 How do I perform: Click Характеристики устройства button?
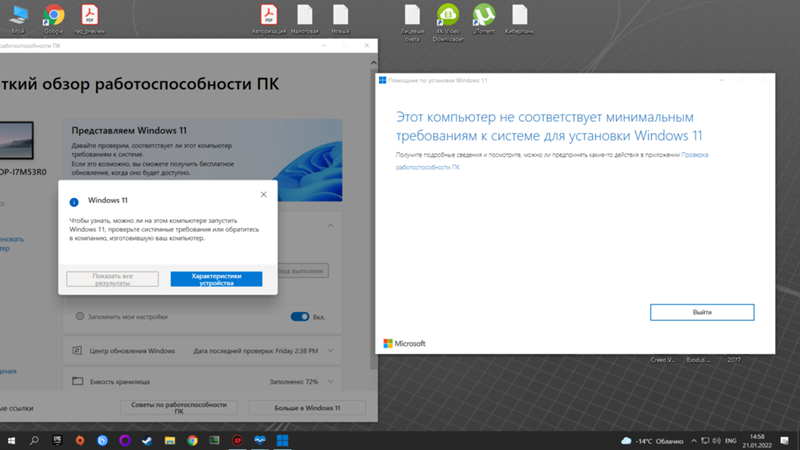point(216,279)
